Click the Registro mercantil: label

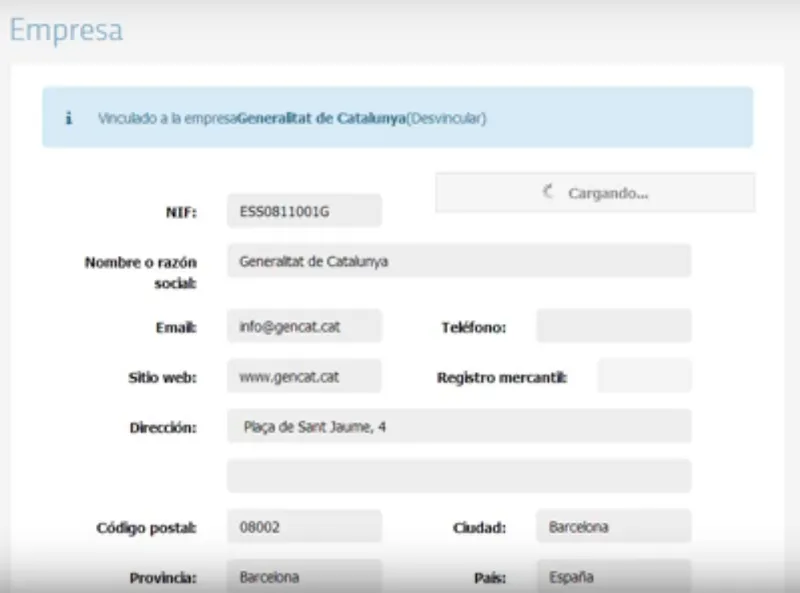tap(502, 377)
